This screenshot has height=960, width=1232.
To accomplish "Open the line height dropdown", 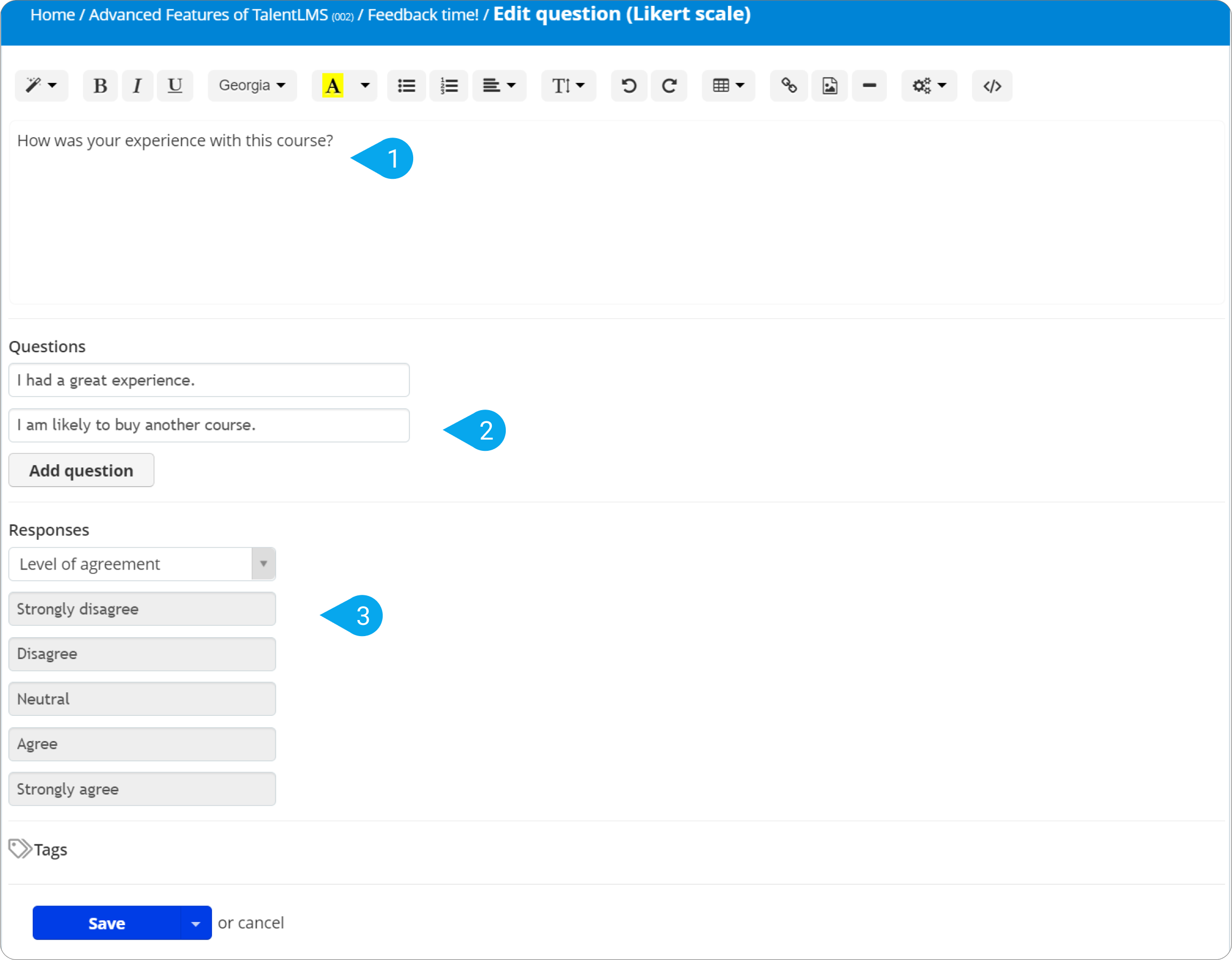I will [568, 86].
